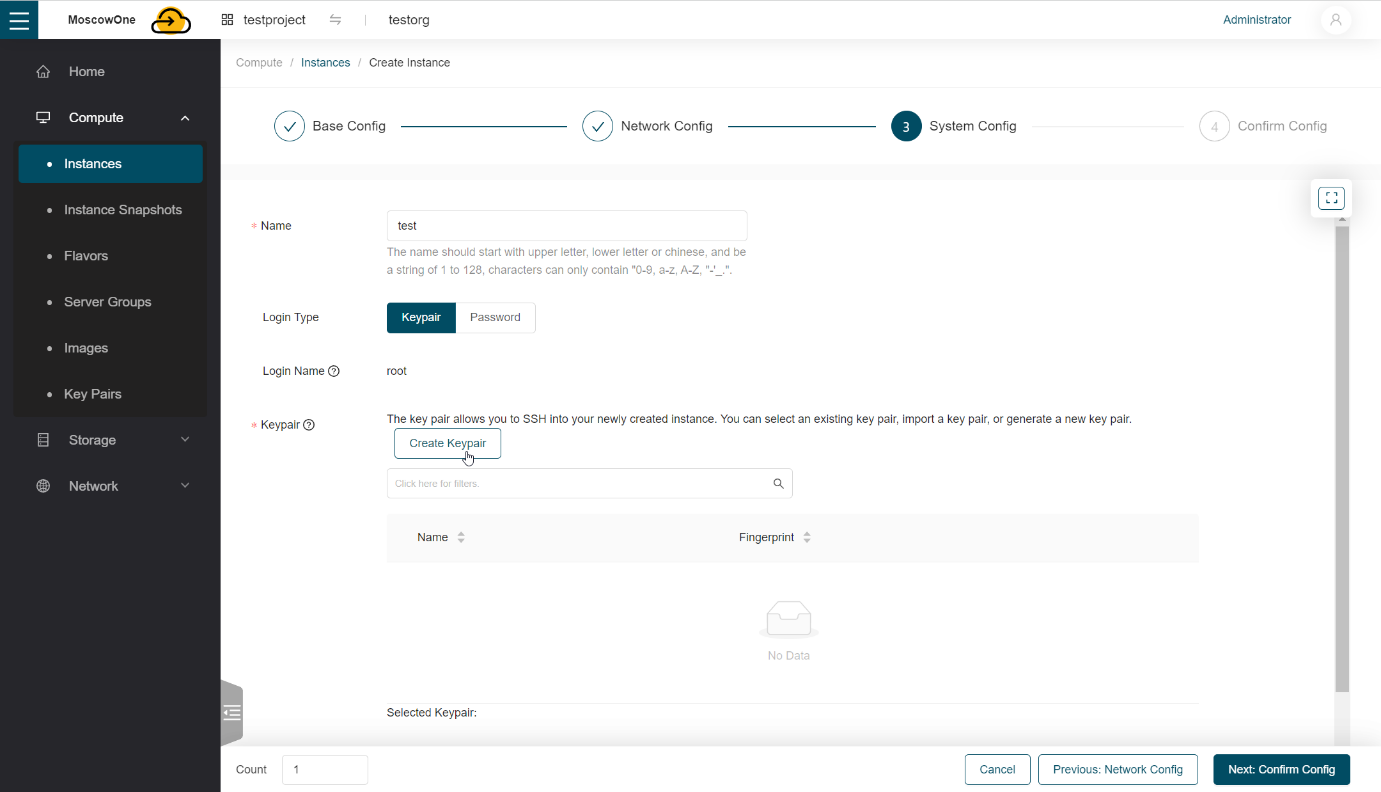The image size is (1381, 792).
Task: Click the search magnifier in the filter bar
Action: click(x=778, y=483)
